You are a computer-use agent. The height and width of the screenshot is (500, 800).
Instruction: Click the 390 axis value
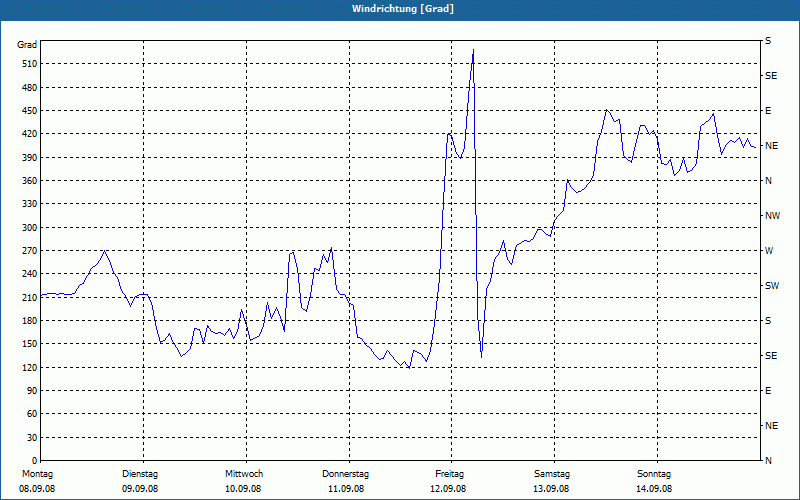30,157
